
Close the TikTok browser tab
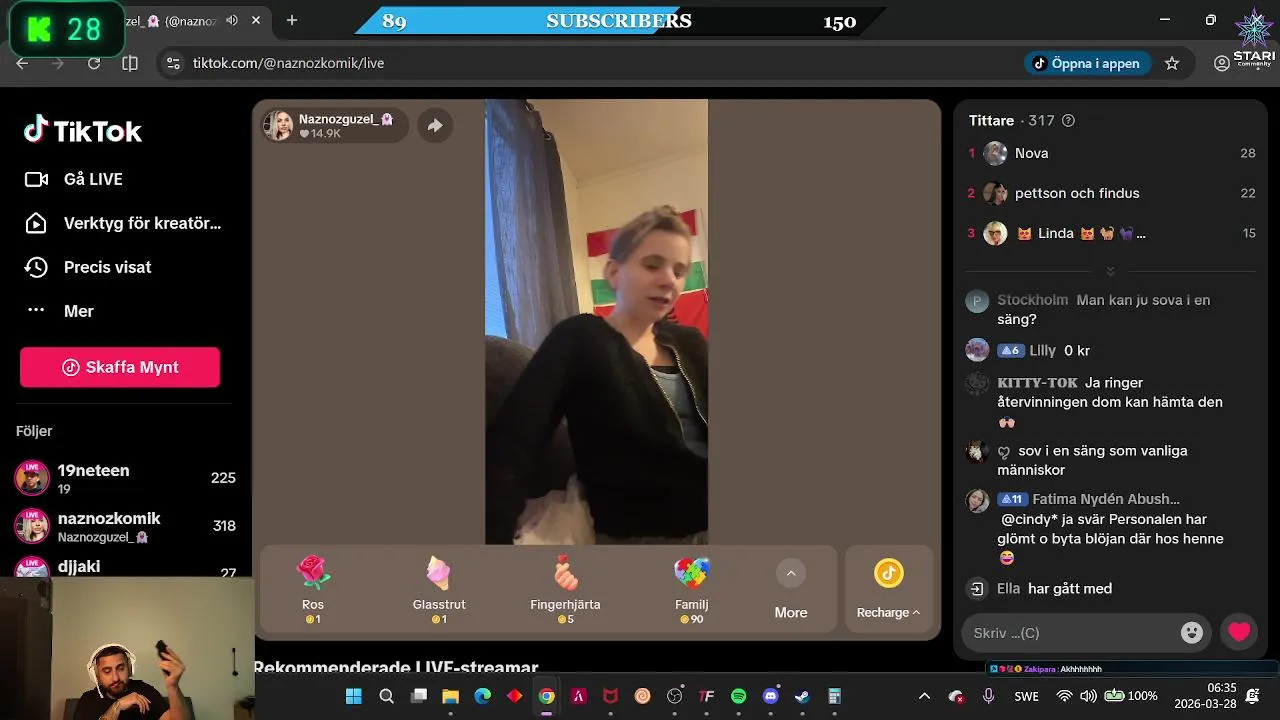pos(256,20)
